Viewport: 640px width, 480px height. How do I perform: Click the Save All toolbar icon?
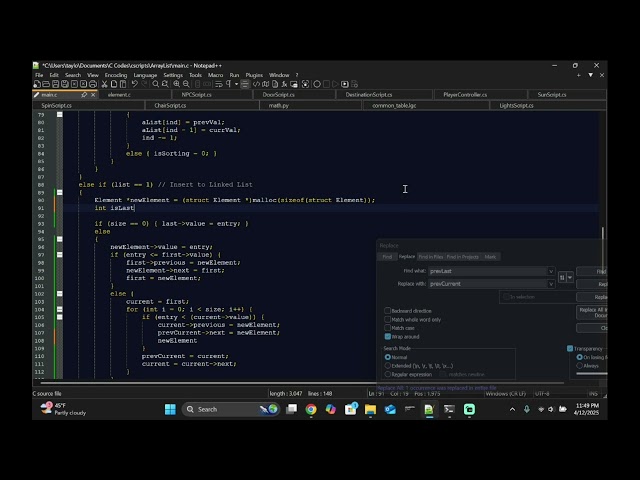[x=64, y=84]
